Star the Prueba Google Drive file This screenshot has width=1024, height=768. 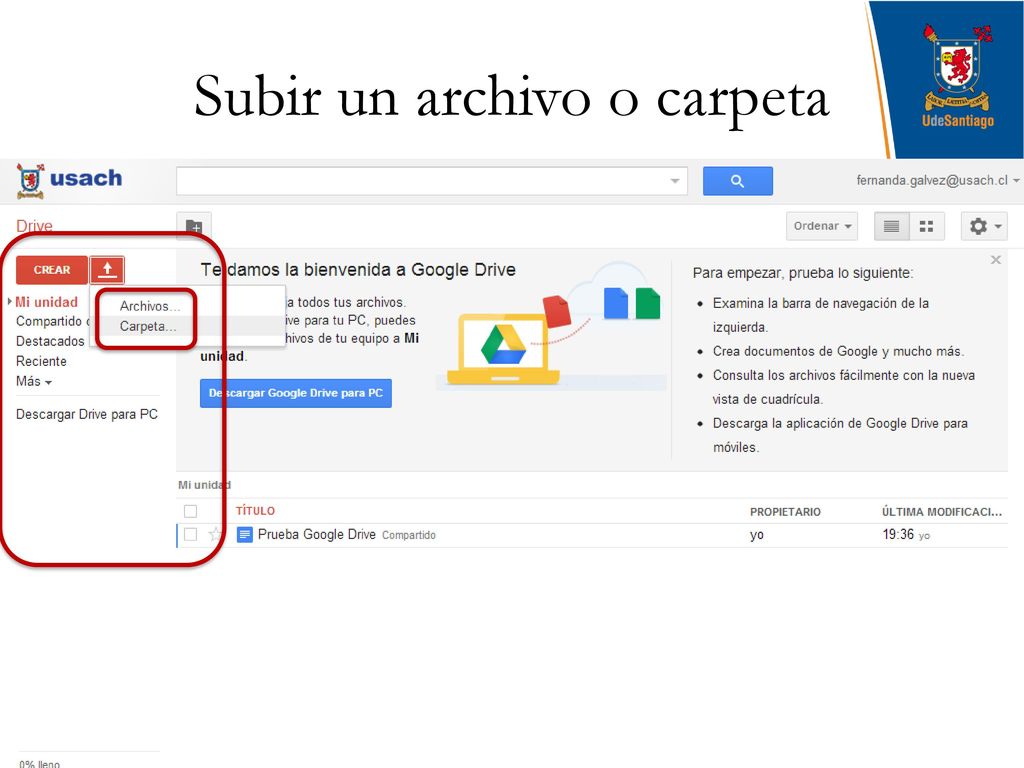(214, 534)
